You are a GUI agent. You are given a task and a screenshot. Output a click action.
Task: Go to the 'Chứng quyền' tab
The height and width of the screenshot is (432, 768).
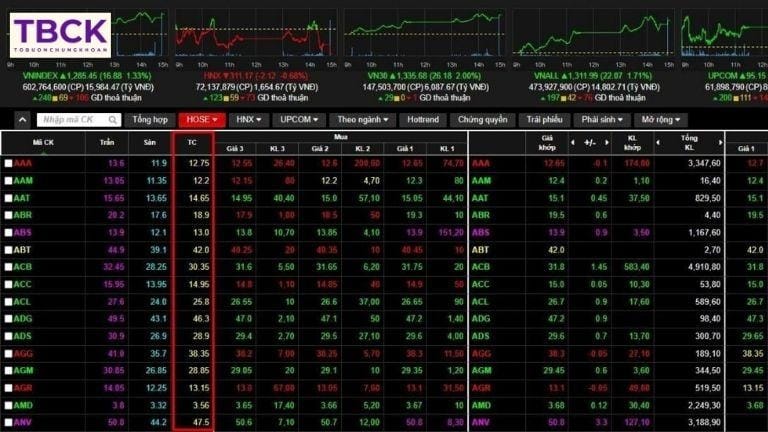pyautogui.click(x=482, y=120)
